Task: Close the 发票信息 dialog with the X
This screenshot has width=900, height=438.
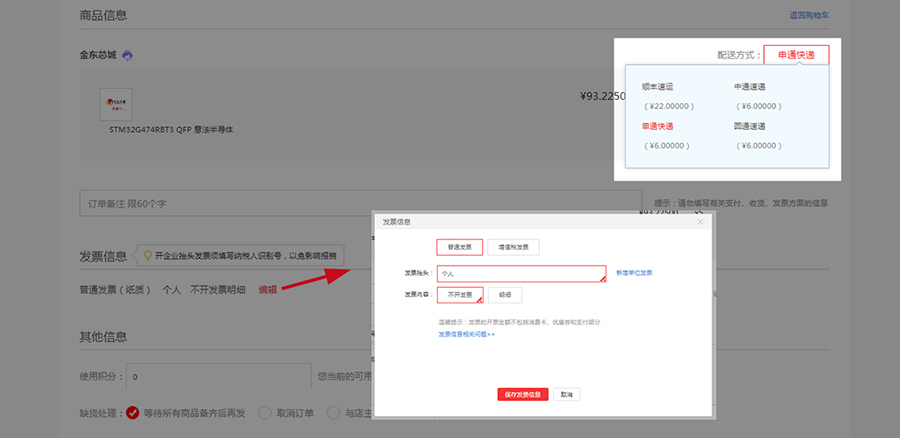Action: pyautogui.click(x=700, y=222)
